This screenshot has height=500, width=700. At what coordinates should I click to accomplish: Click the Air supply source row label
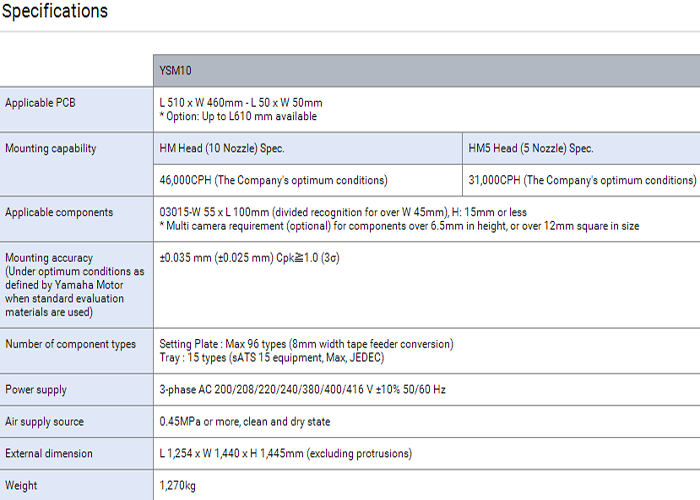tap(44, 422)
